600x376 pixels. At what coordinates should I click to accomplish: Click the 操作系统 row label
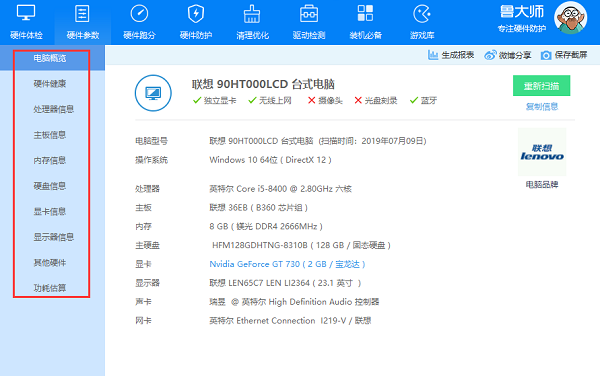point(152,160)
